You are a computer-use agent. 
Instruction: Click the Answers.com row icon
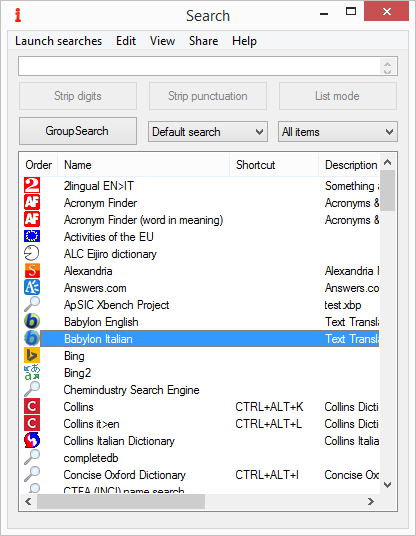(x=32, y=287)
